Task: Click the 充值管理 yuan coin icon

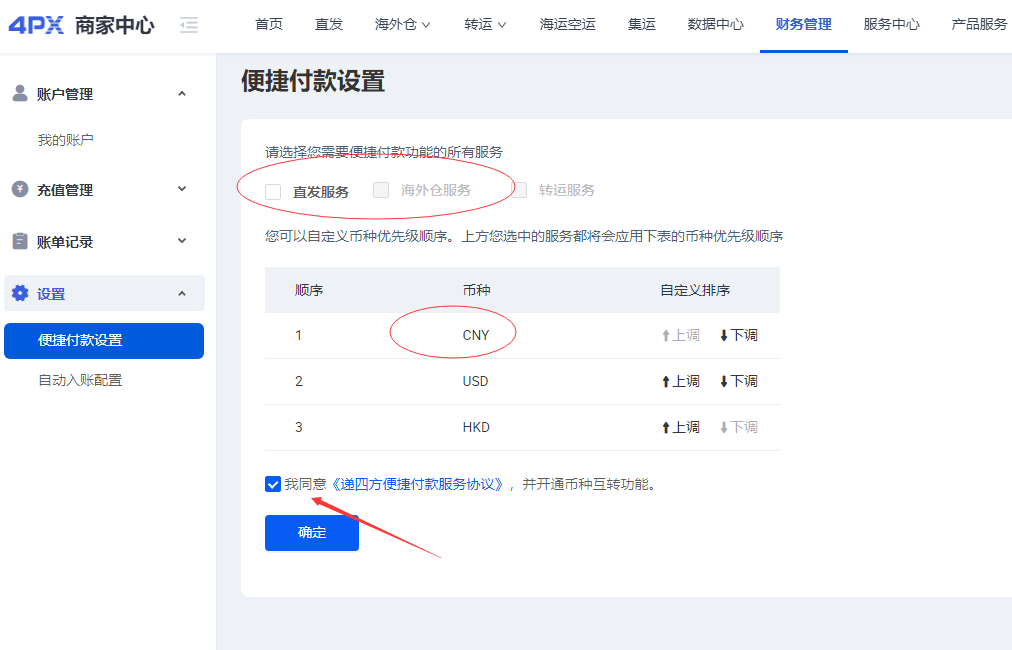Action: [20, 189]
